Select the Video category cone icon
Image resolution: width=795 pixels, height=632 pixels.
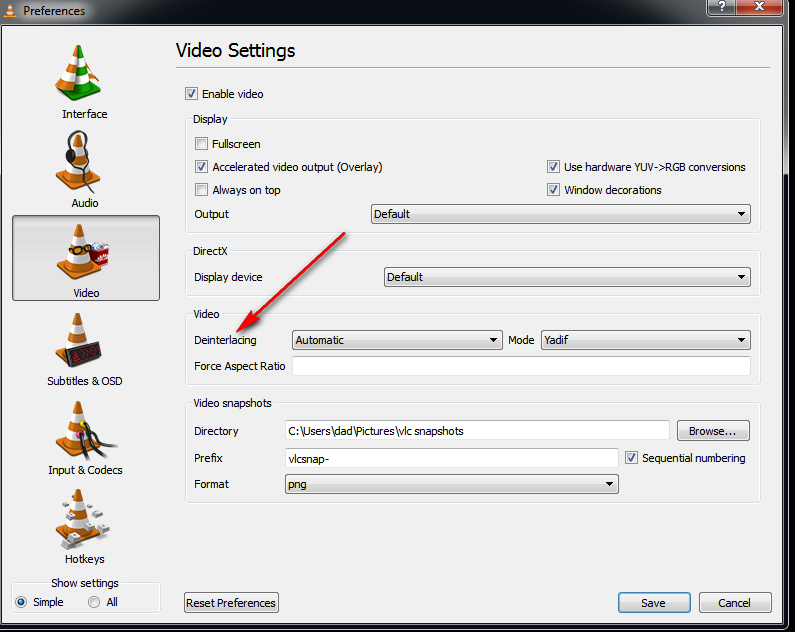(83, 252)
